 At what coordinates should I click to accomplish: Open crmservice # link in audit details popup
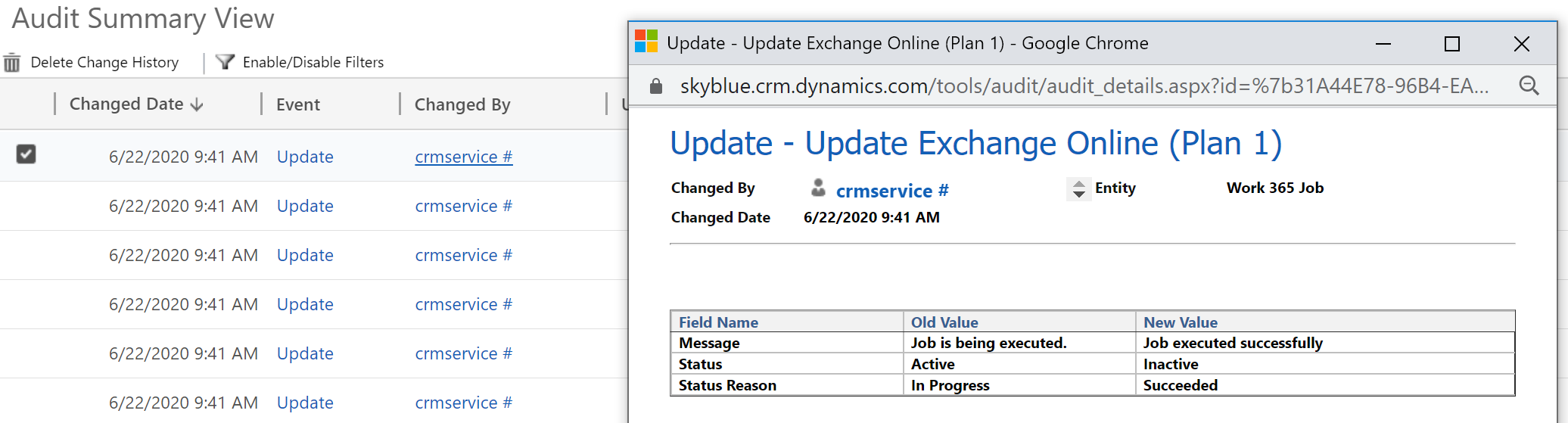tap(892, 191)
